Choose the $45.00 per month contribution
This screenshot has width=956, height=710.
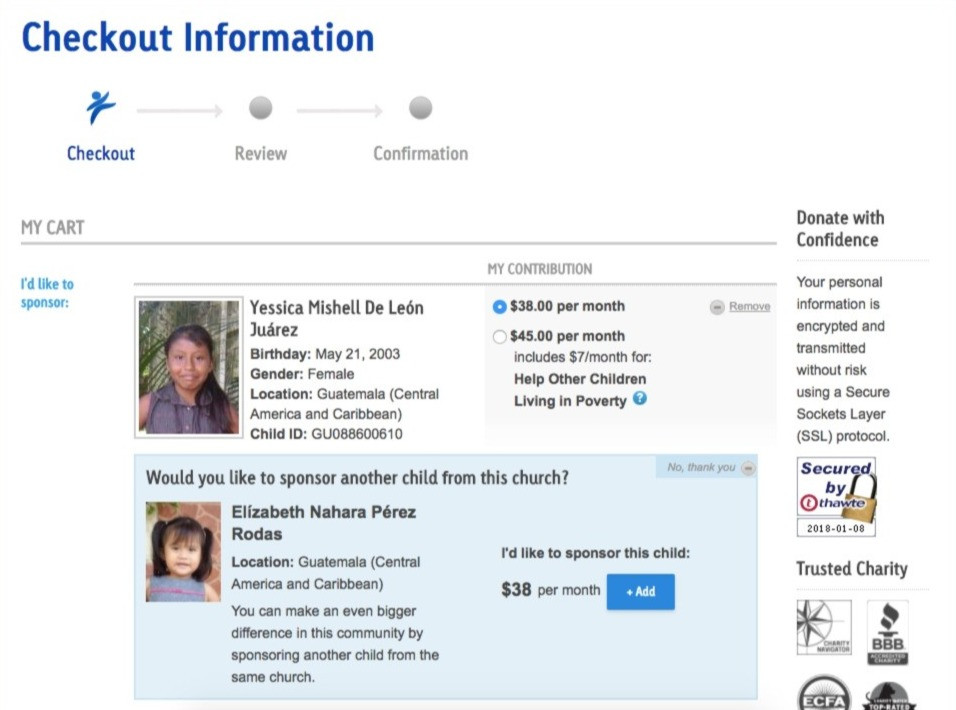(500, 337)
